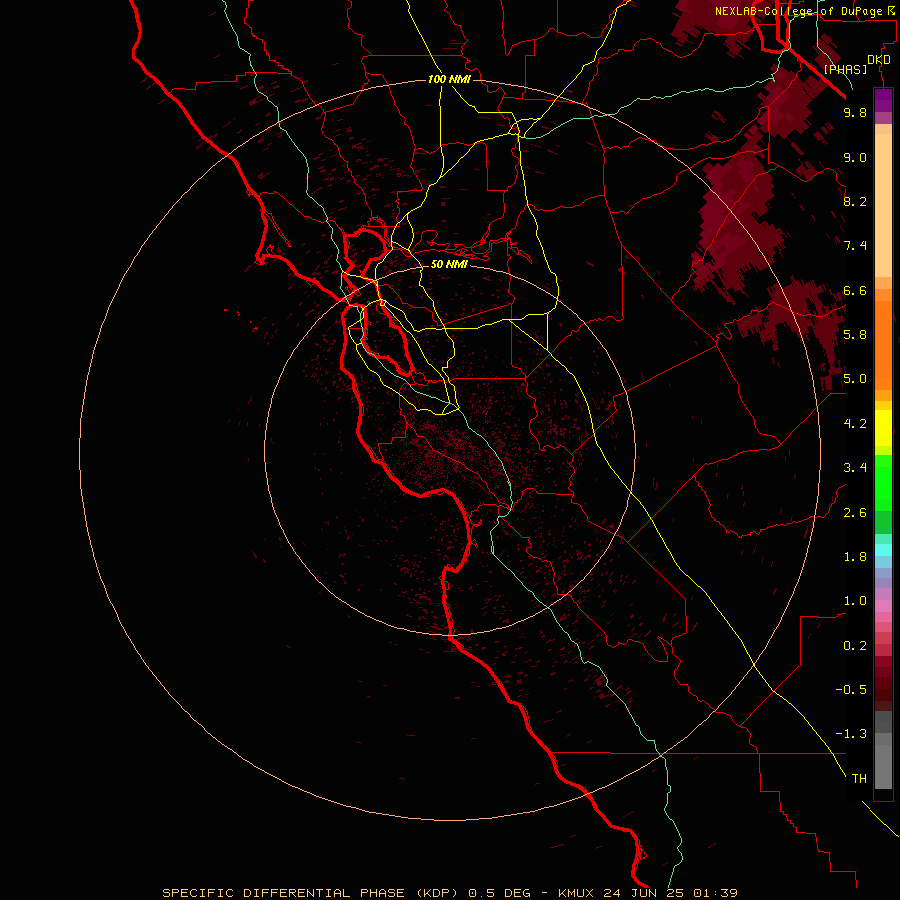This screenshot has width=900, height=900.
Task: Pick the pale peach segment of the color bar
Action: click(883, 205)
